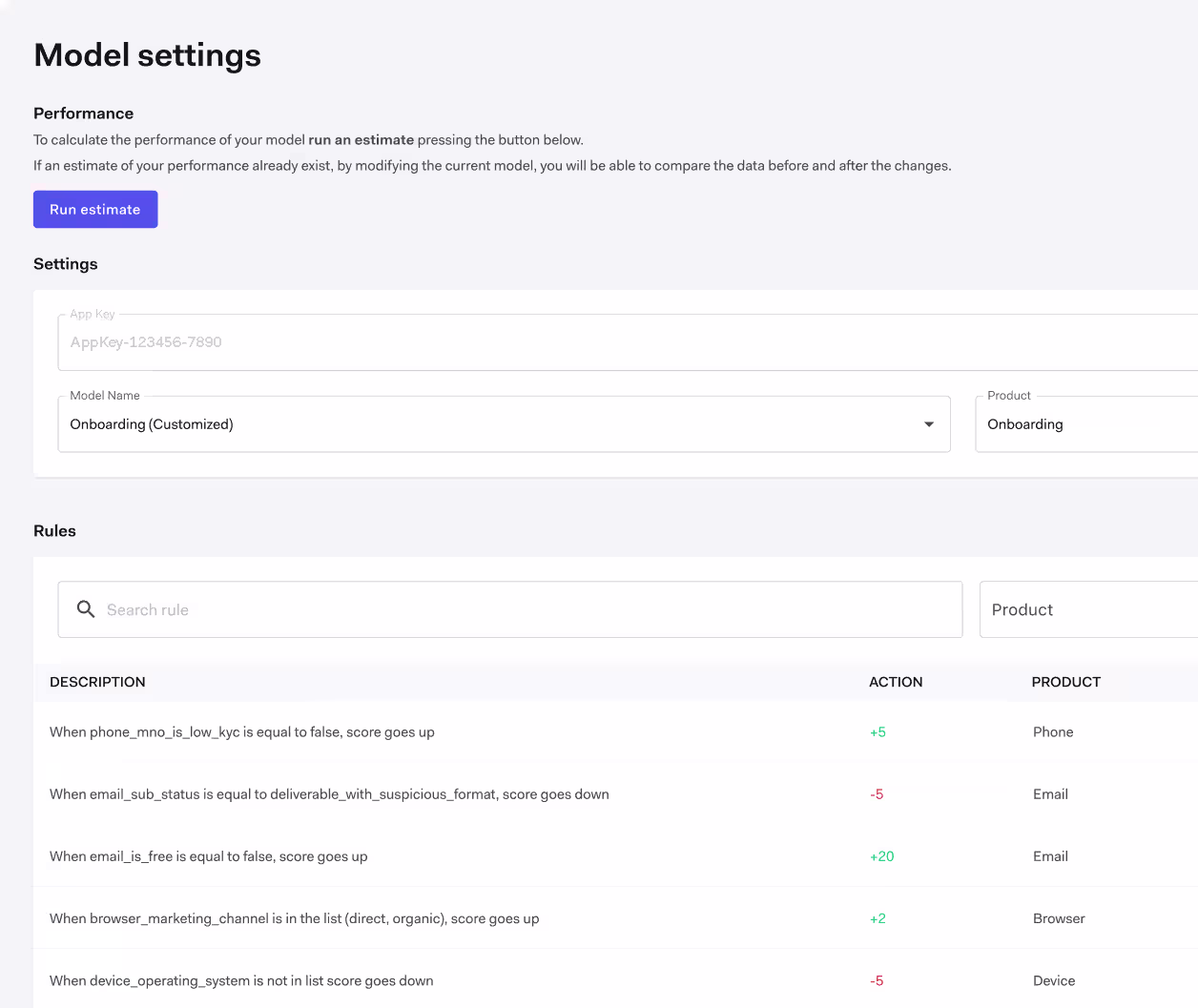Screen dimensions: 1198x1008
Task: Select the phone_mno_is_low_kyc rule description
Action: point(242,732)
